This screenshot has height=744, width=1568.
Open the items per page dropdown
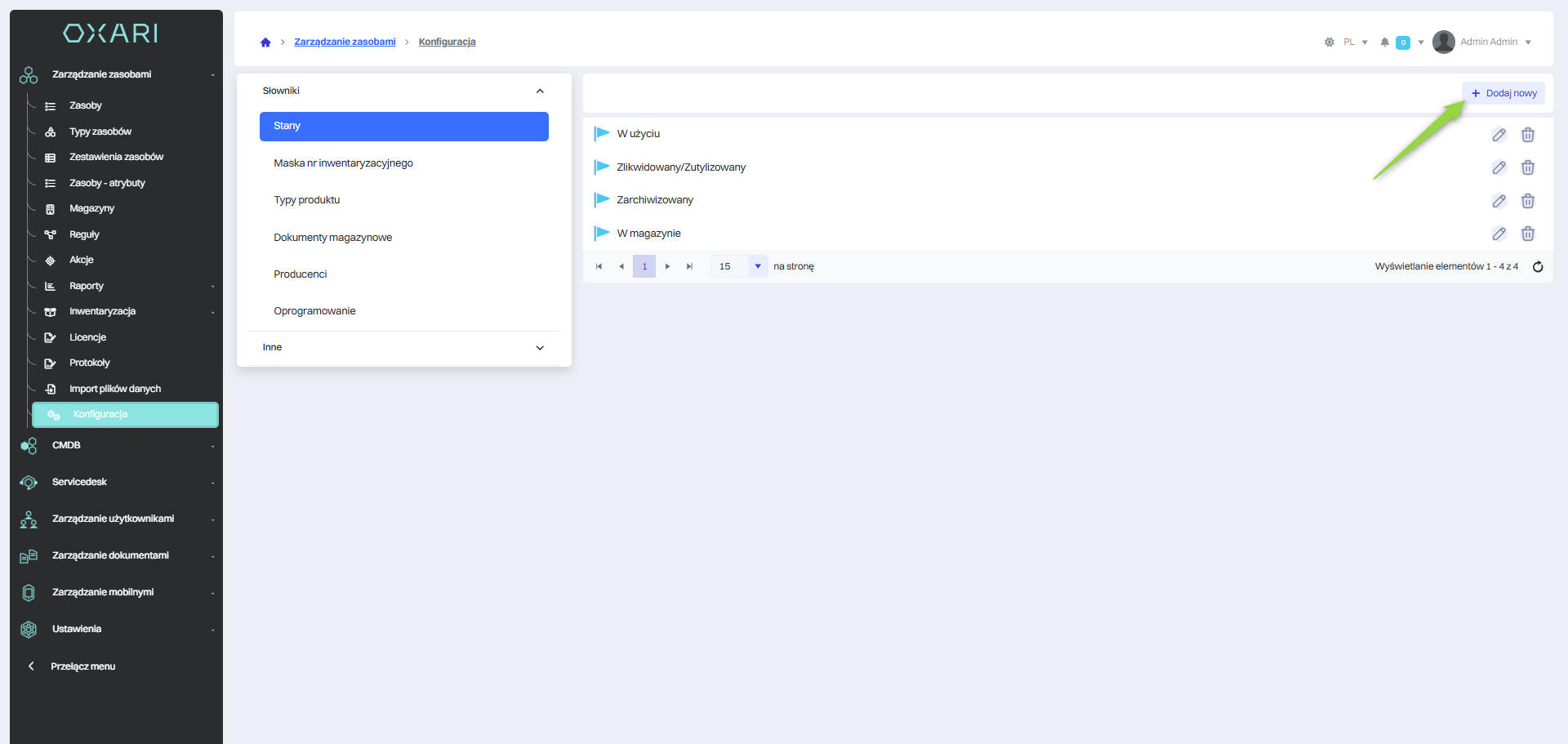757,266
